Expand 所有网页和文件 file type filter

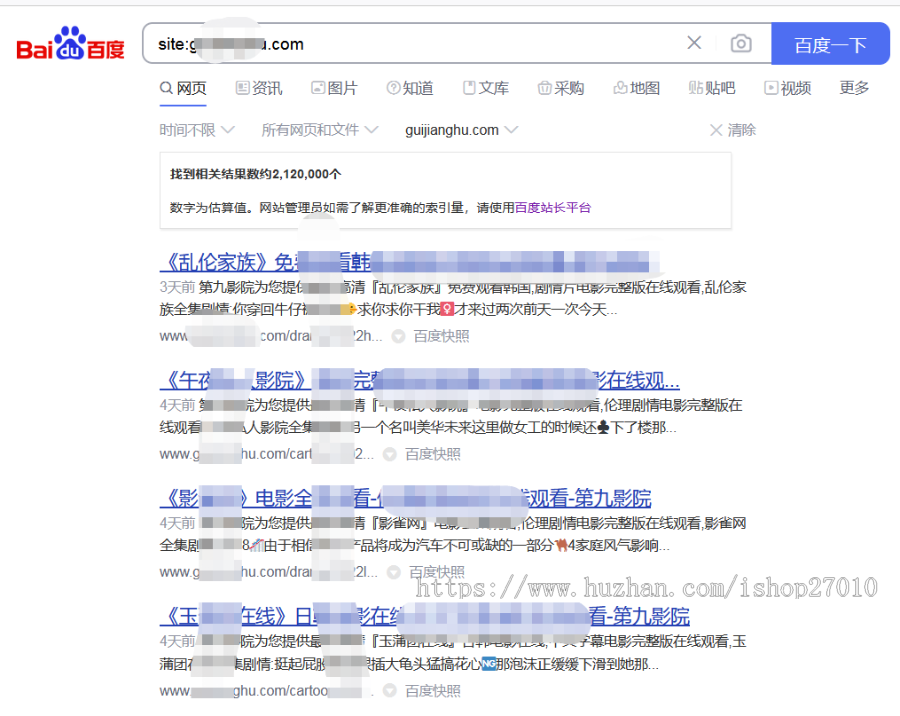coord(320,130)
